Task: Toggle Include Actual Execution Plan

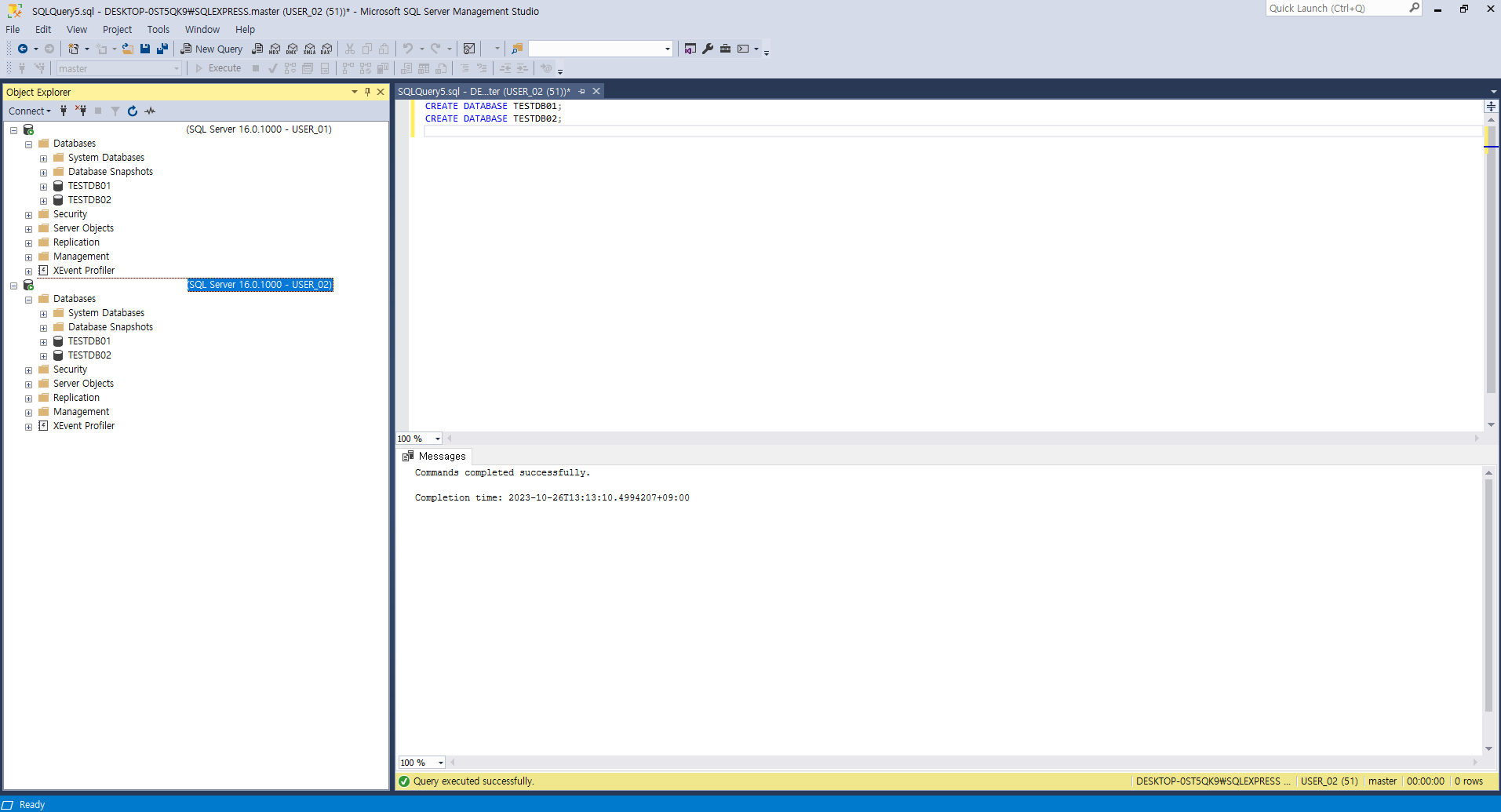Action: click(348, 68)
